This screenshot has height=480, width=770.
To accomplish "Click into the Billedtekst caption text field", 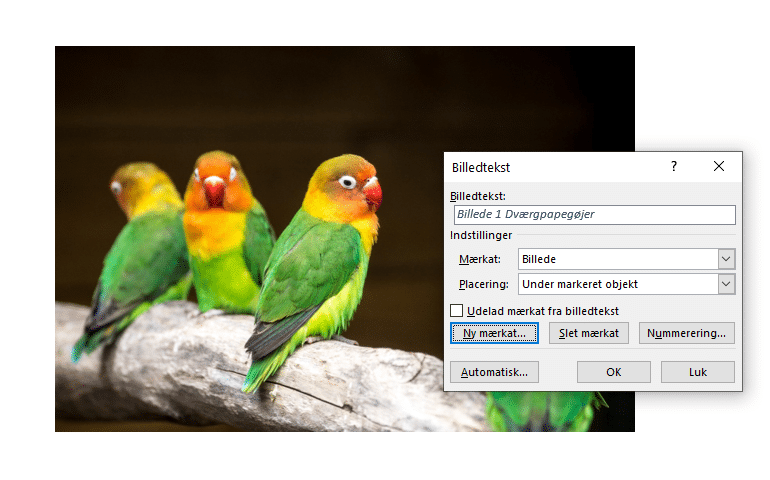I will 595,215.
